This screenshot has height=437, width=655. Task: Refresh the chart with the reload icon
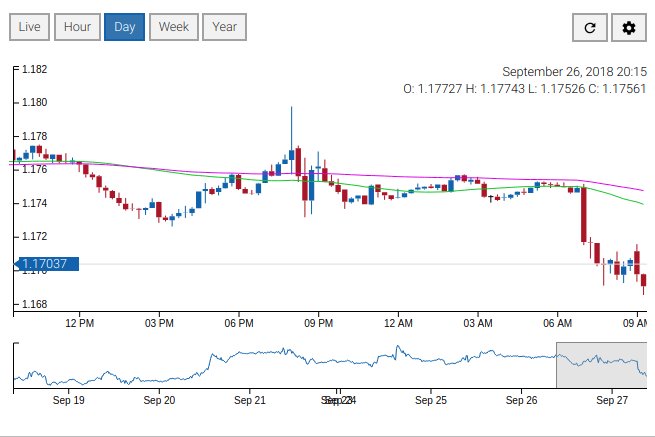point(589,28)
